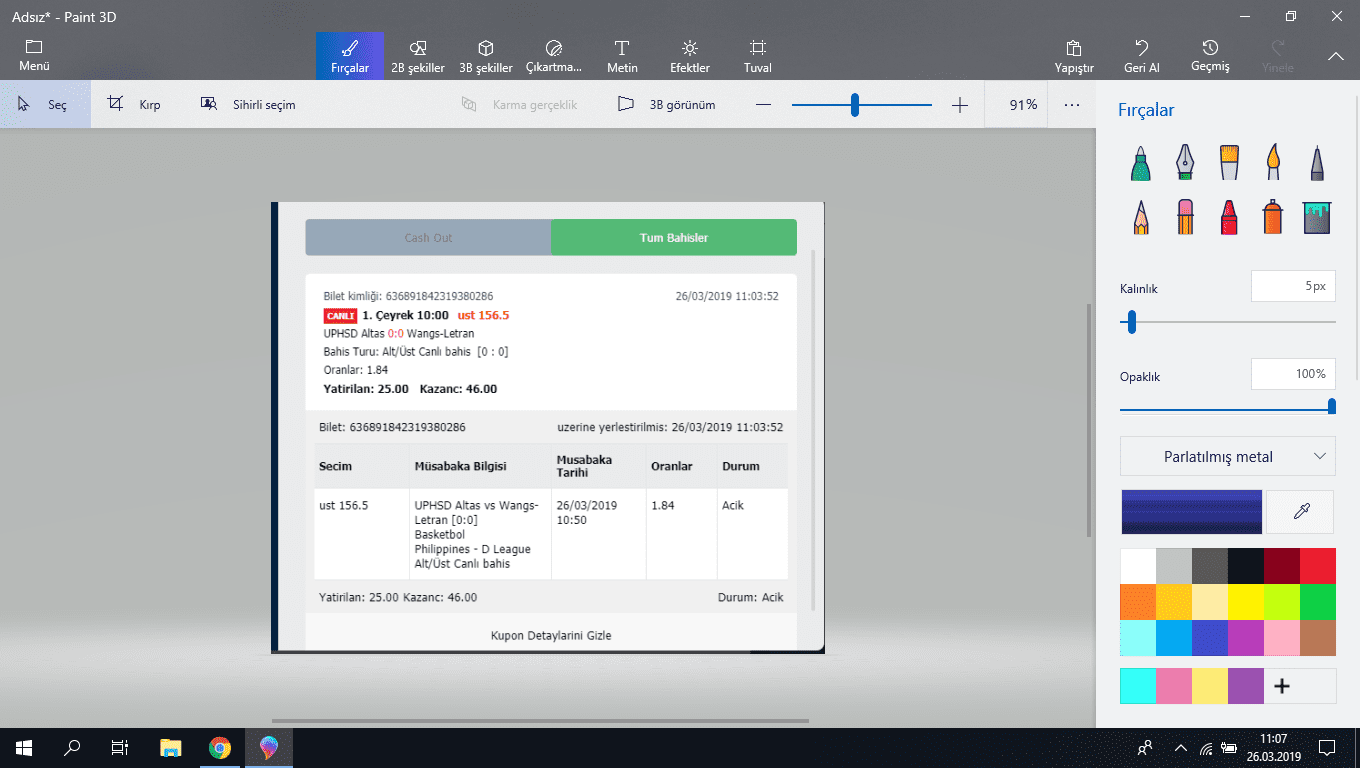Open the Metin text tab
The image size is (1360, 768).
[622, 56]
